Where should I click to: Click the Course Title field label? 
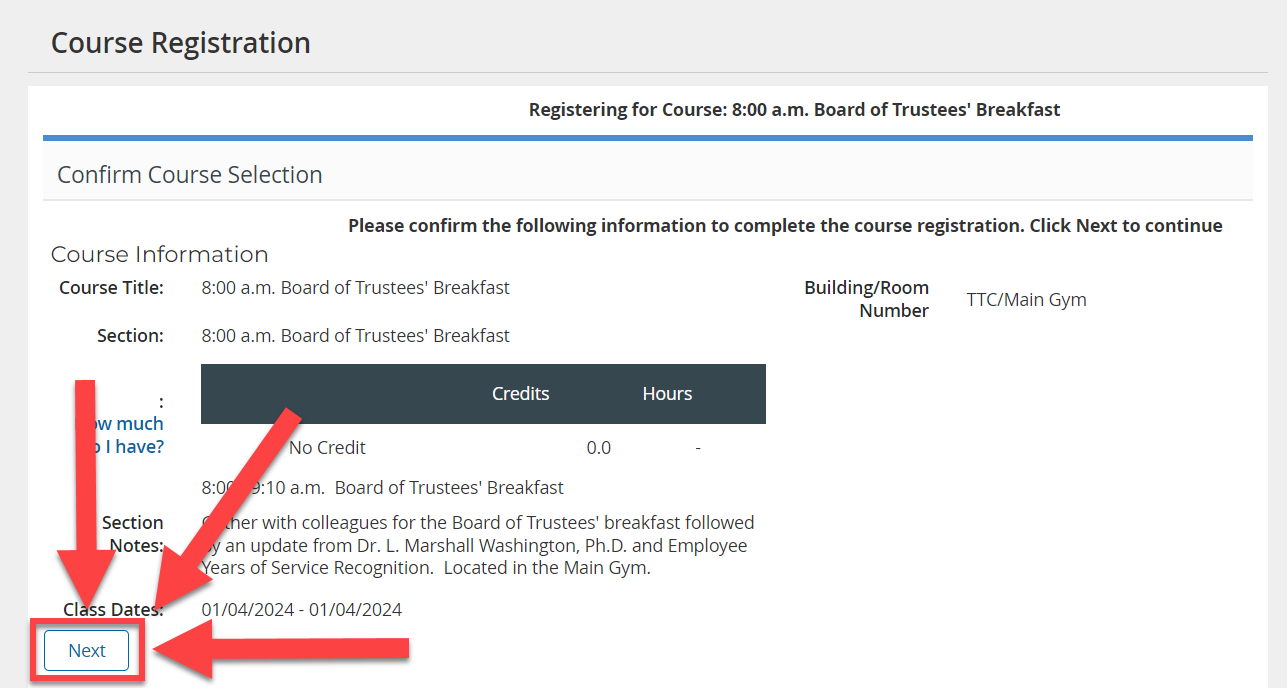(x=111, y=288)
